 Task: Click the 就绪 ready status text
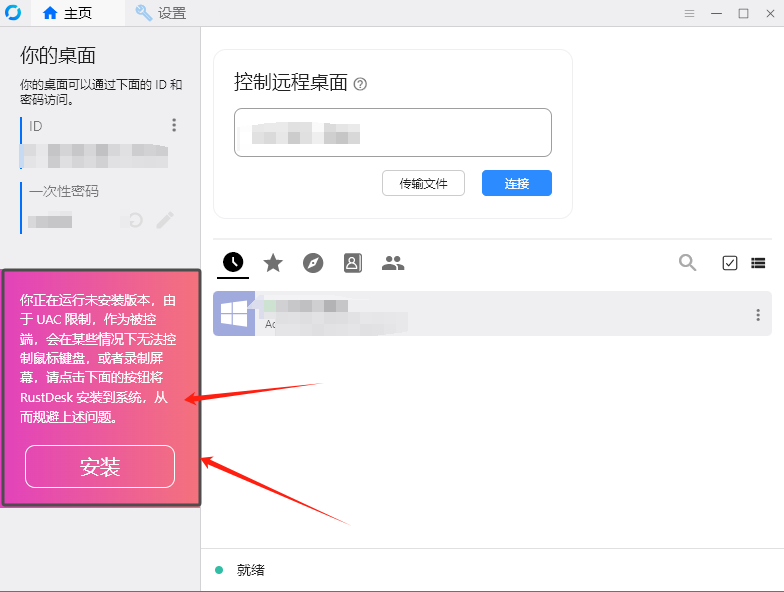click(x=250, y=570)
